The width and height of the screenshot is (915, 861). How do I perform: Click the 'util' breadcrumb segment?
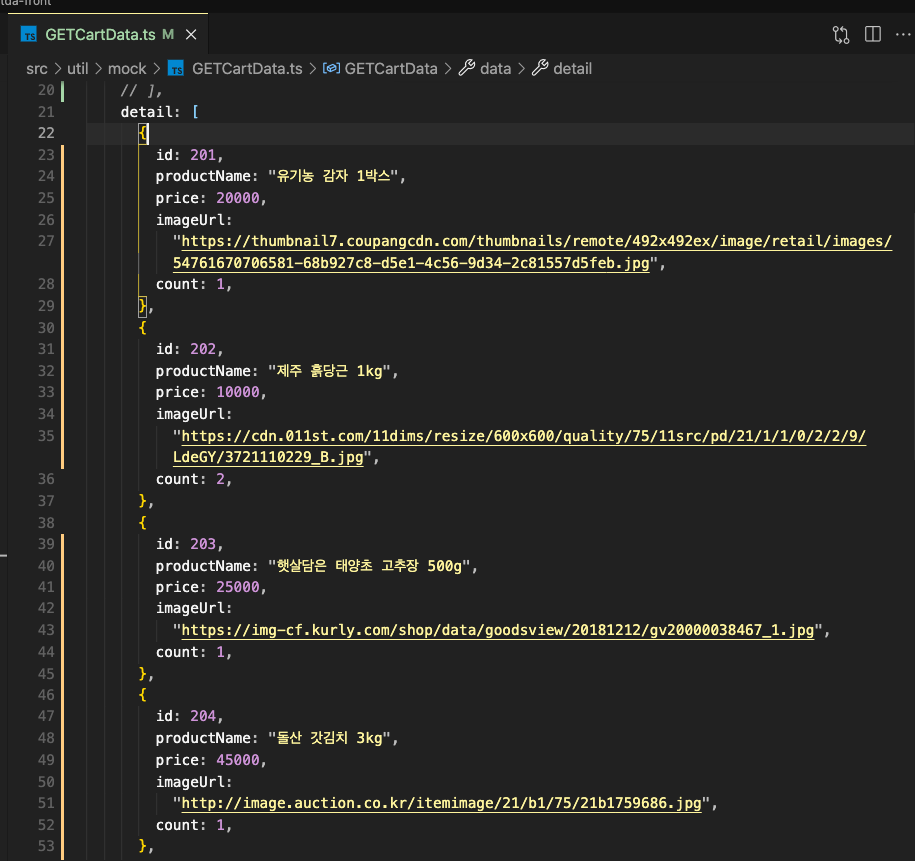click(78, 69)
